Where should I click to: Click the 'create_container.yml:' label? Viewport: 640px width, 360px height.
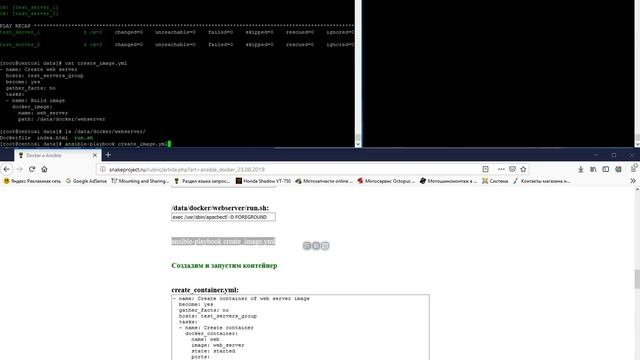tap(205, 290)
